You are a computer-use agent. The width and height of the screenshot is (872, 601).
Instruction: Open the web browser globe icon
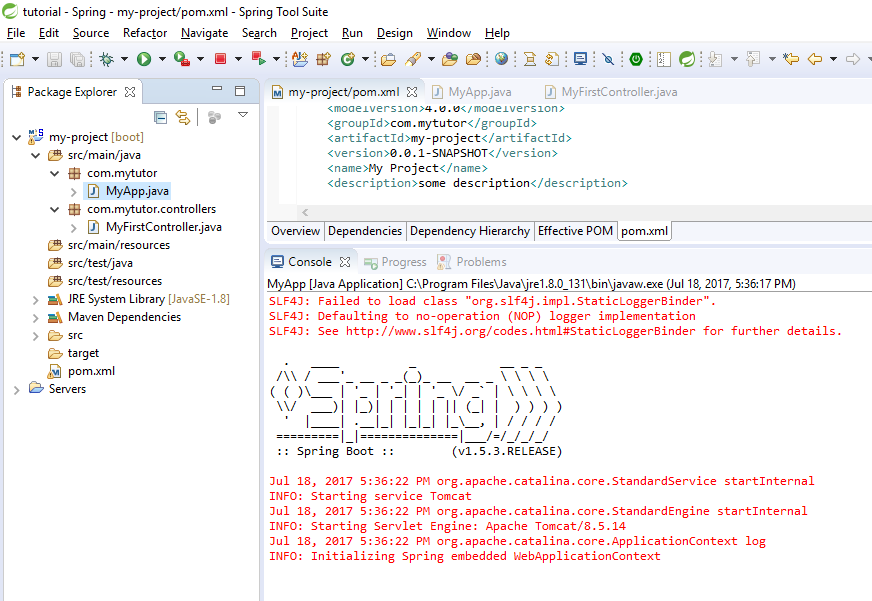coord(501,59)
